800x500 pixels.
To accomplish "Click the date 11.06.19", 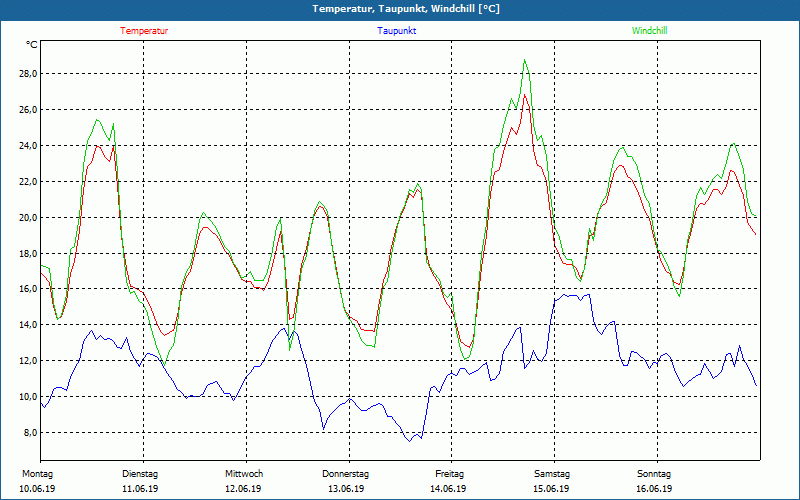I will [x=140, y=489].
